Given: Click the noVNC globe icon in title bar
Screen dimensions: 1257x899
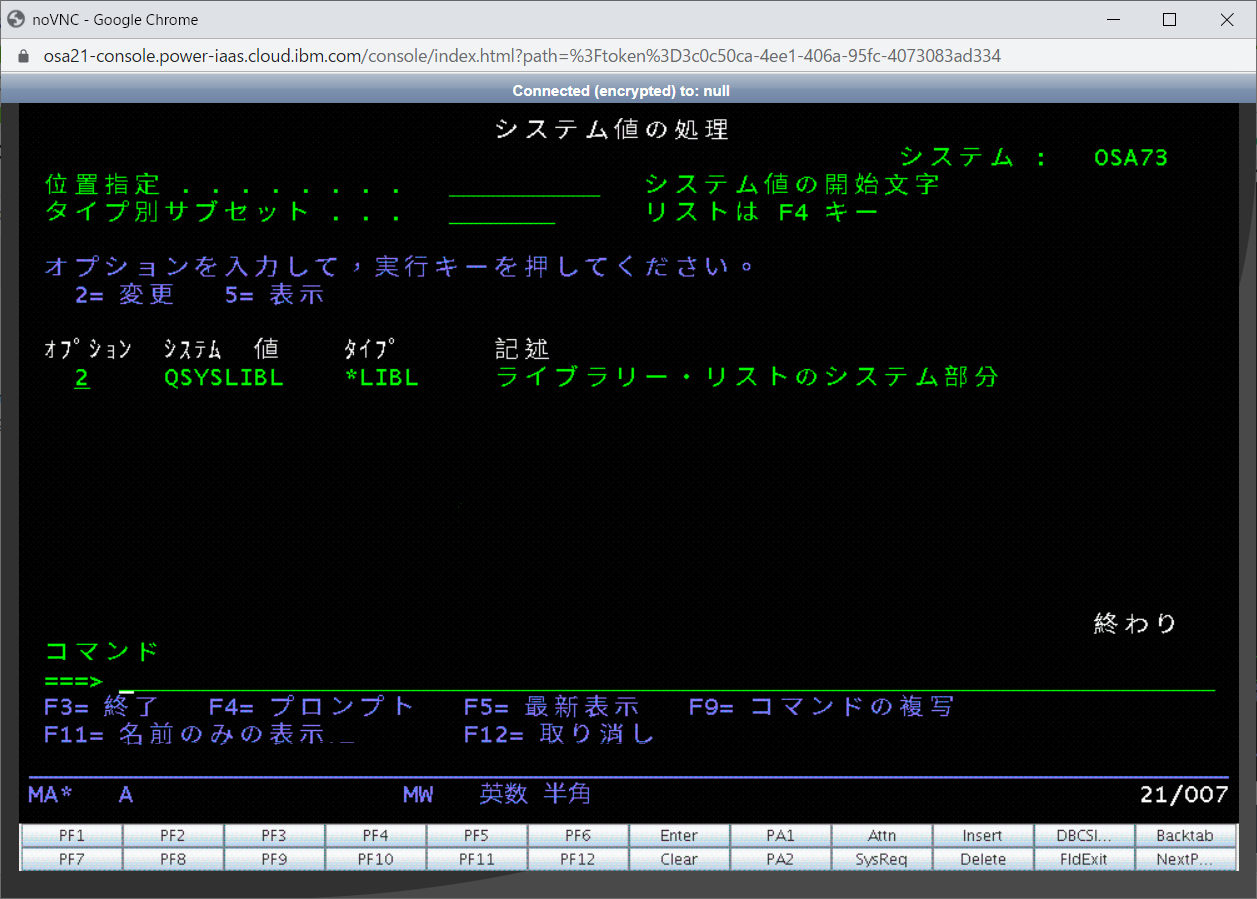Looking at the screenshot, I should (16, 19).
